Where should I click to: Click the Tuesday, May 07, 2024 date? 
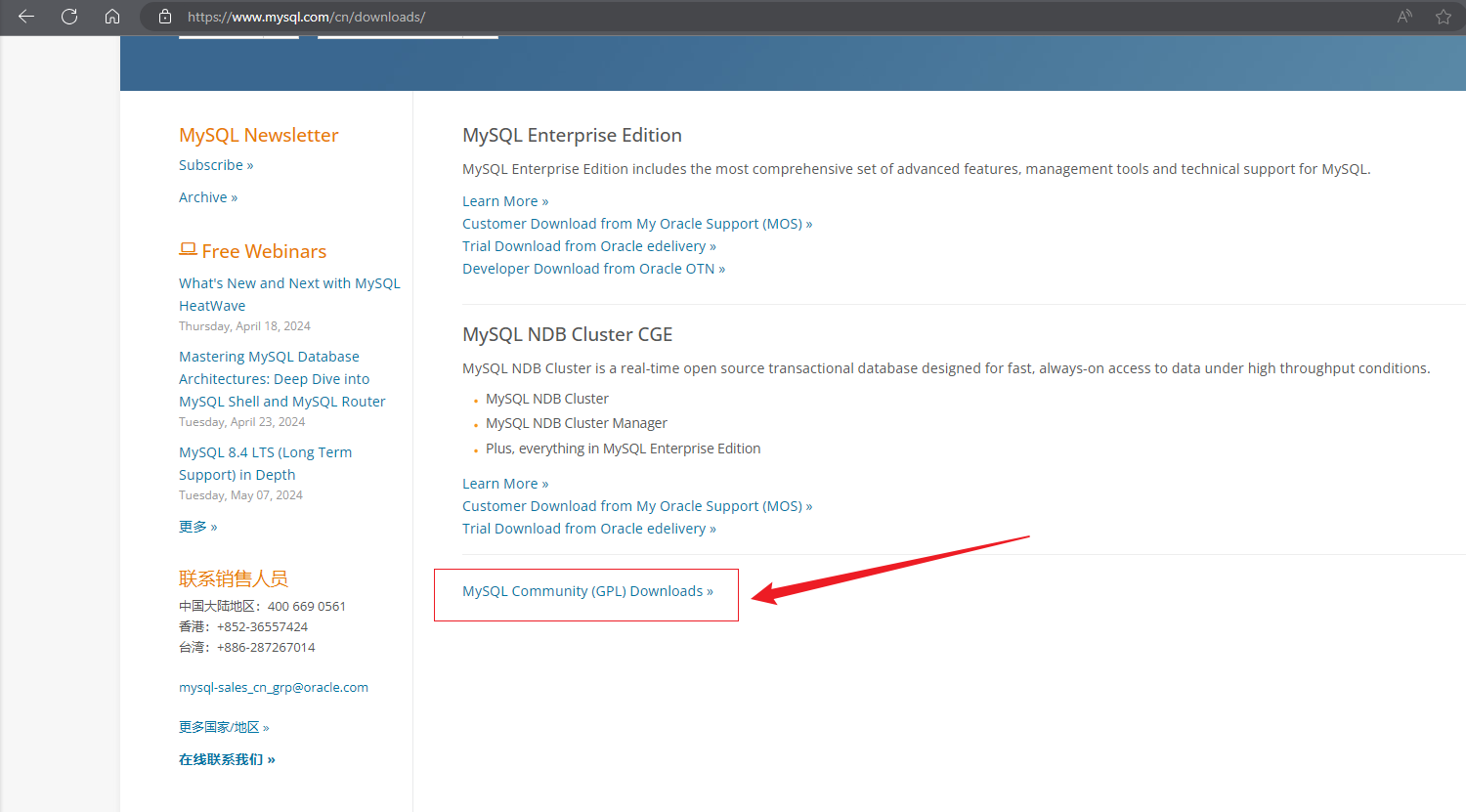coord(240,495)
